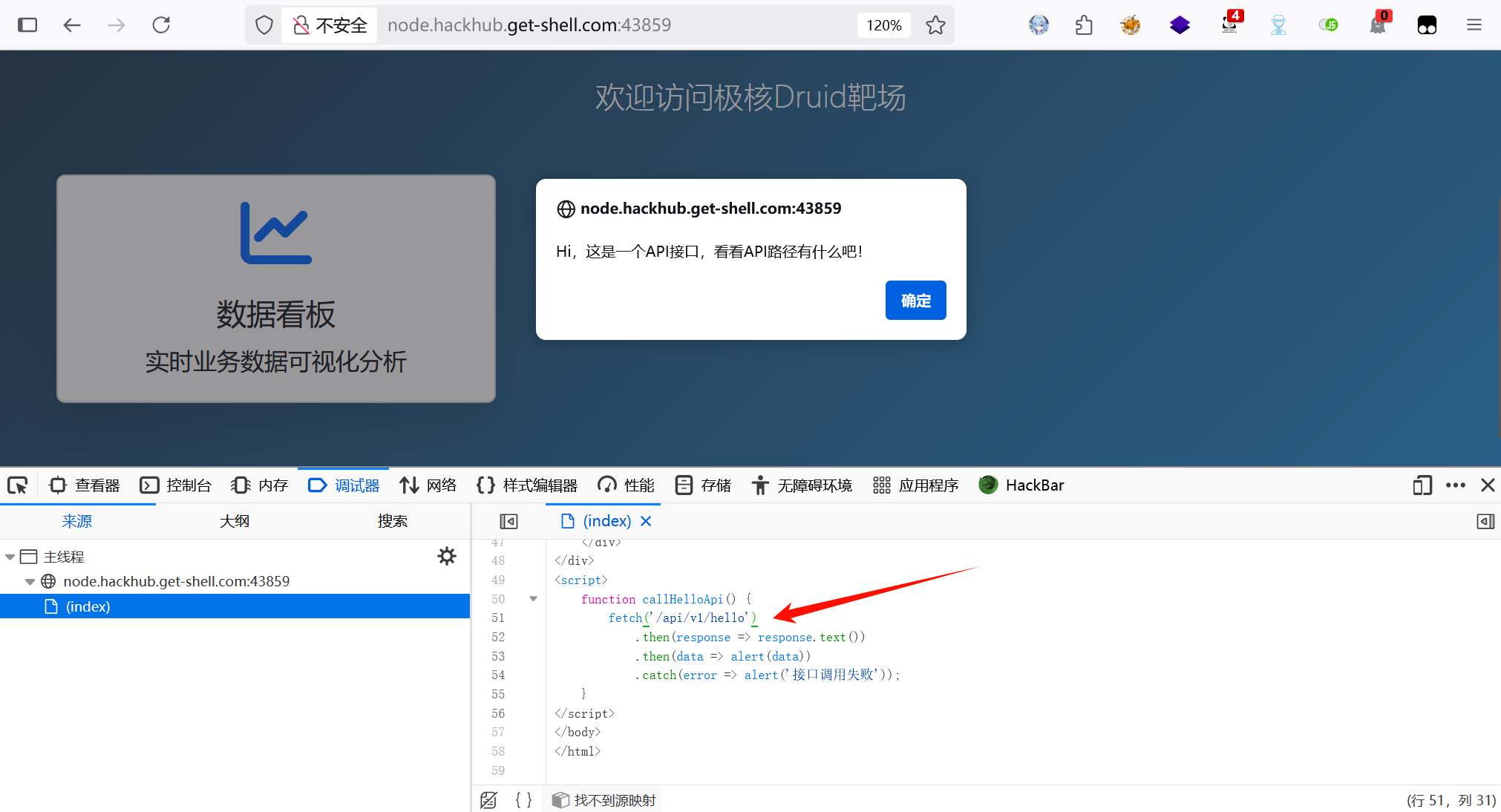The width and height of the screenshot is (1501, 812).
Task: Click the debugger settings gear icon
Action: pos(446,556)
